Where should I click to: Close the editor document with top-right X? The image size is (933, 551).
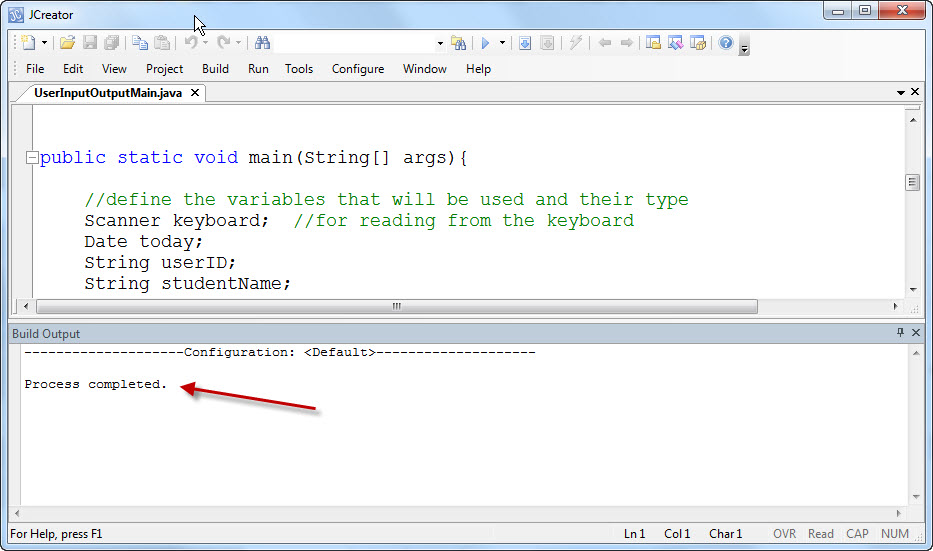915,92
